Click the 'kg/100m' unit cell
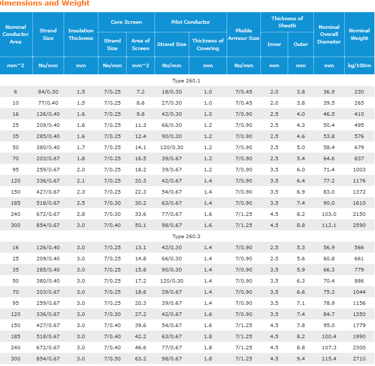375x366 pixels. [x=359, y=65]
